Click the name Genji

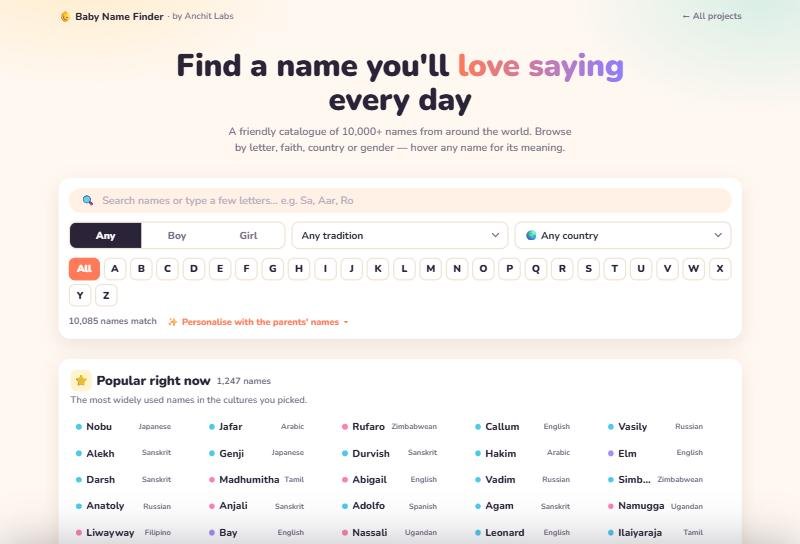pyautogui.click(x=232, y=454)
